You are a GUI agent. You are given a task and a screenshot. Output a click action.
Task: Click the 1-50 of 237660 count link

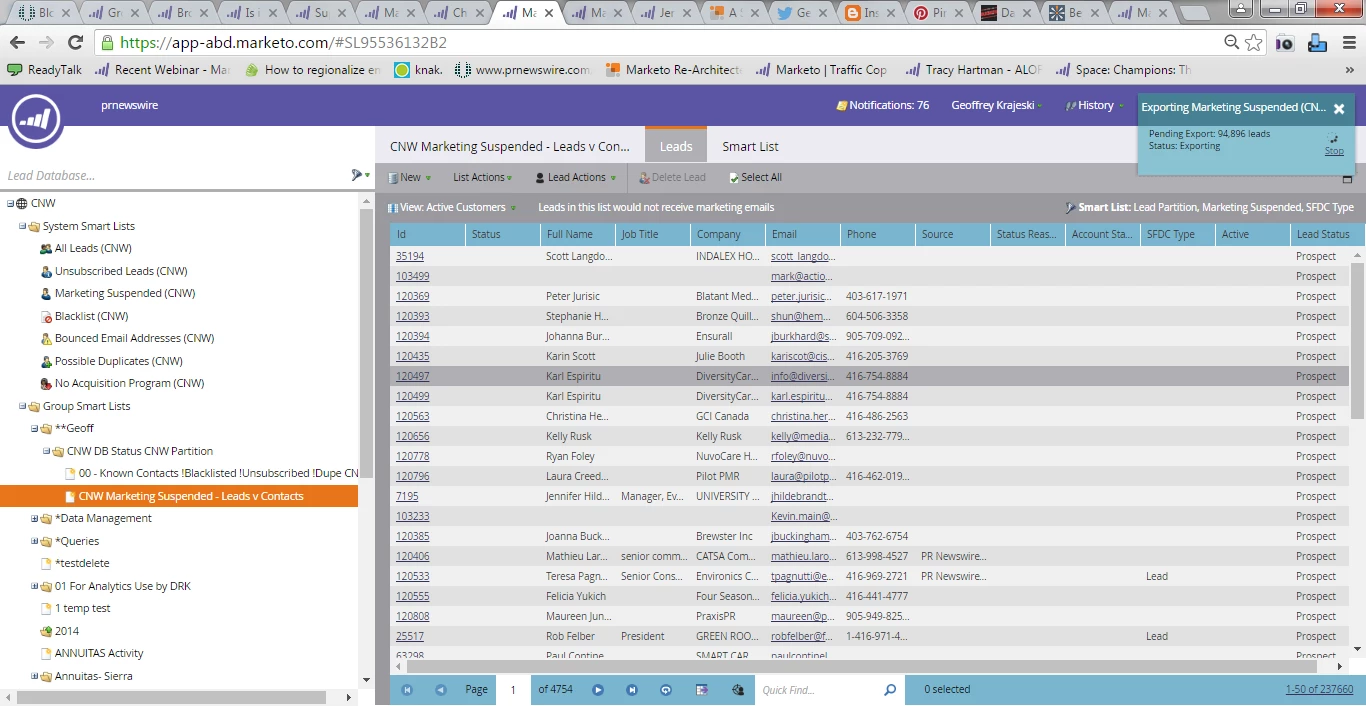point(1319,689)
